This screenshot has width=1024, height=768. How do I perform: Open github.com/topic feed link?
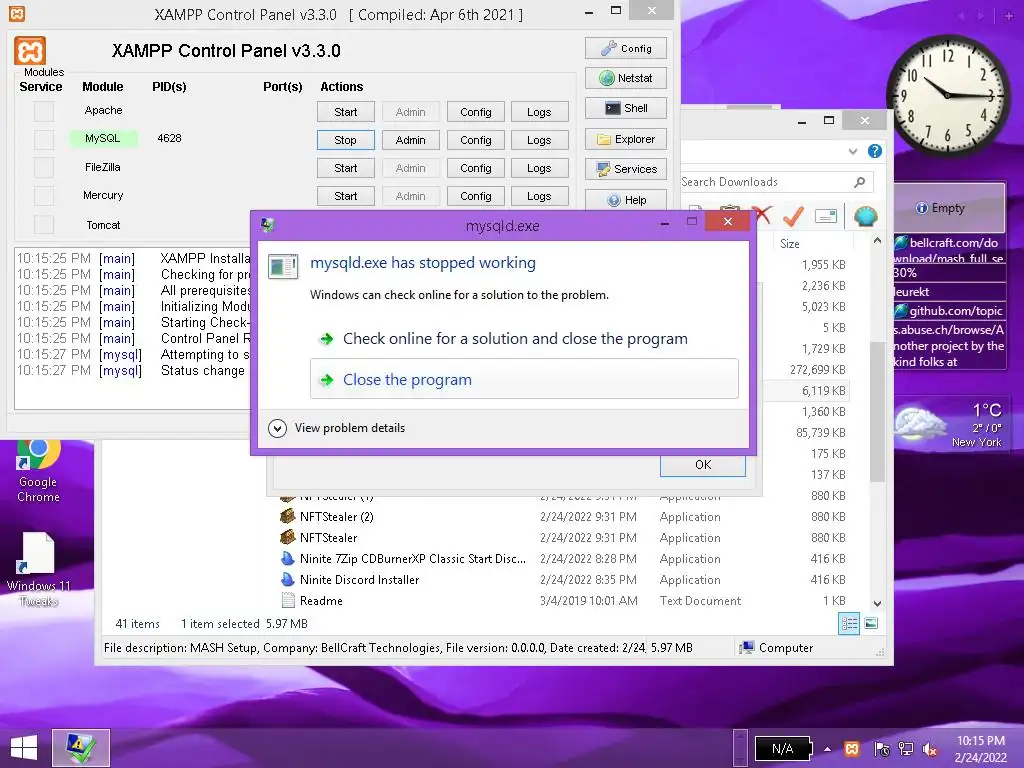point(949,312)
